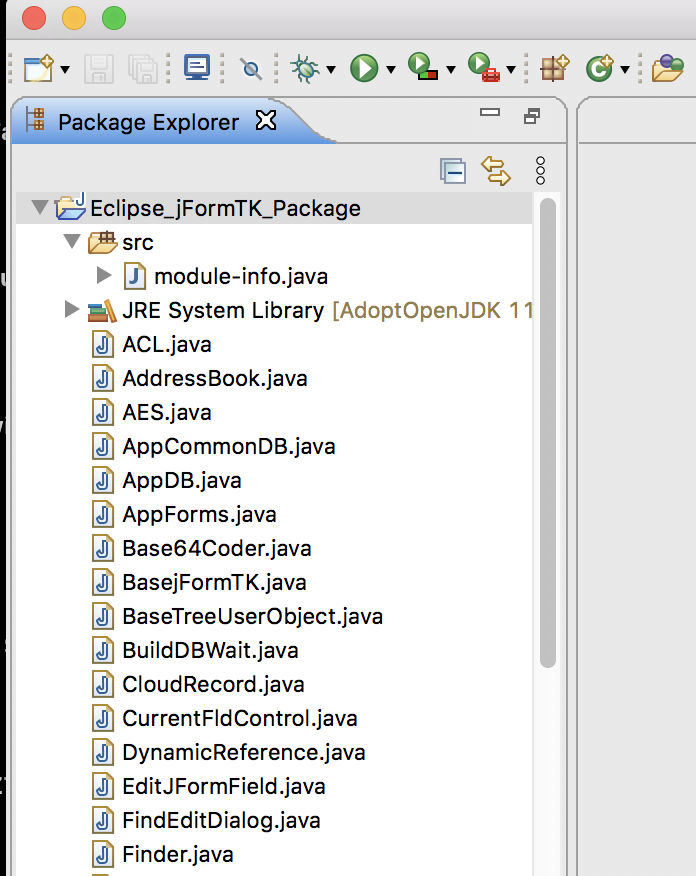Click the New Java Package icon

[554, 68]
